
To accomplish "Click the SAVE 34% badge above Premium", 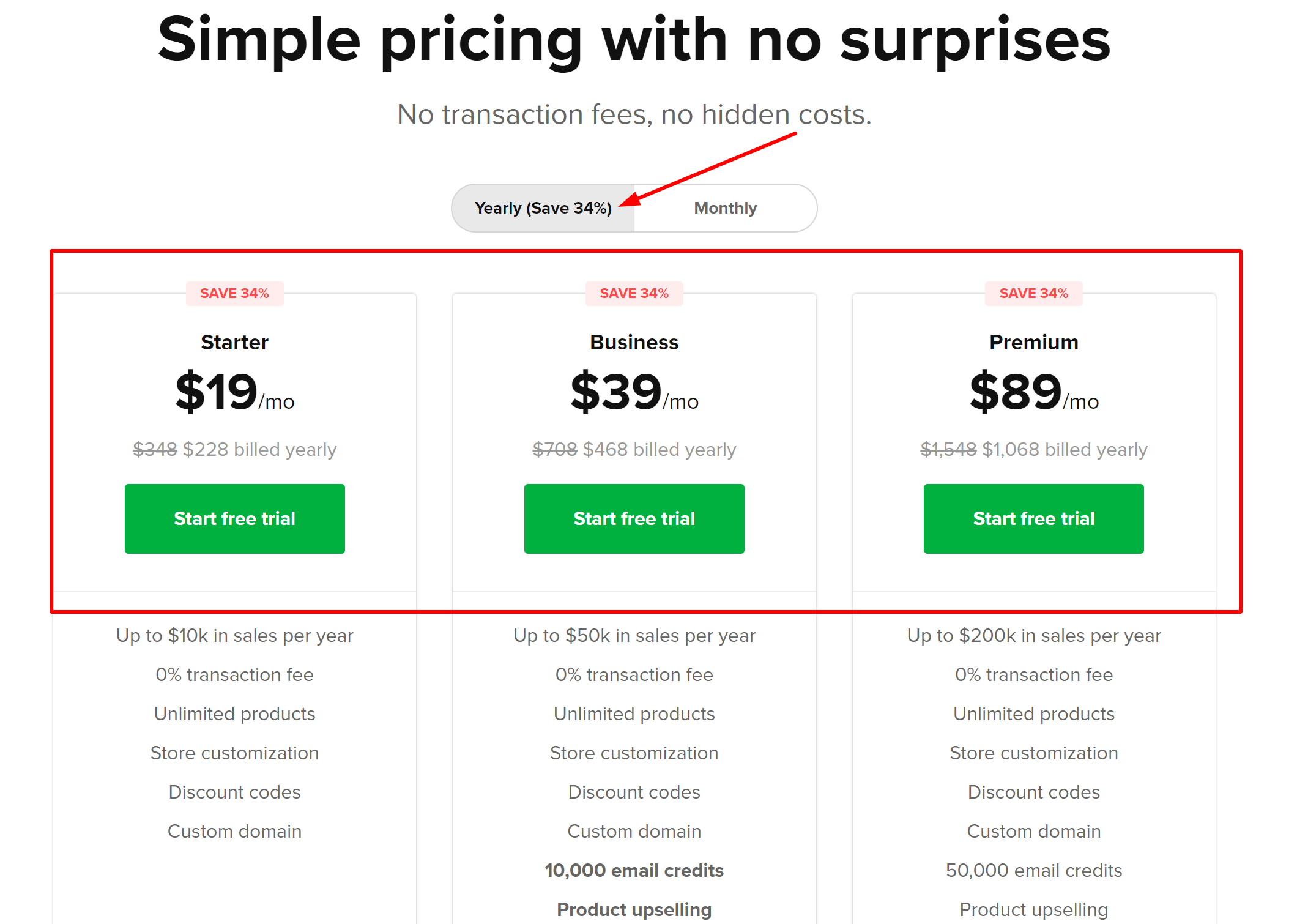I will [x=1033, y=294].
